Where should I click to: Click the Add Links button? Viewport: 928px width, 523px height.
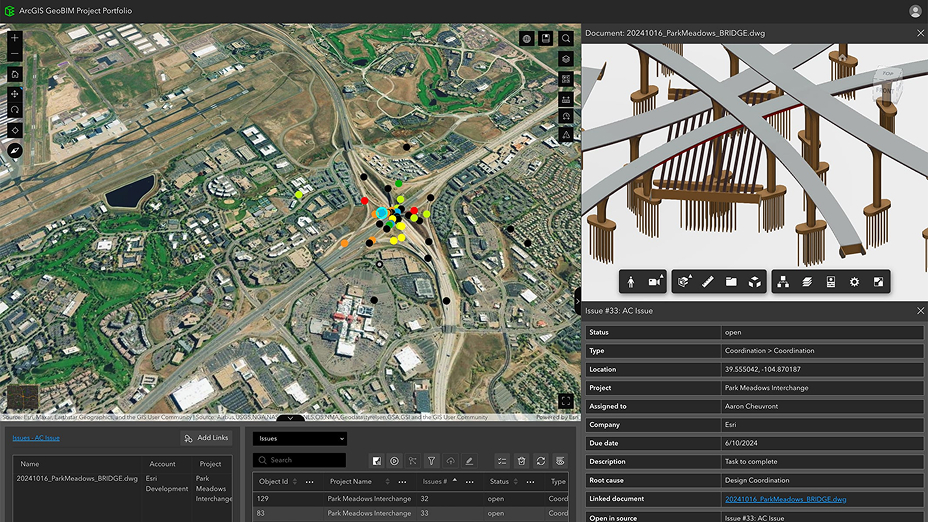click(x=206, y=438)
